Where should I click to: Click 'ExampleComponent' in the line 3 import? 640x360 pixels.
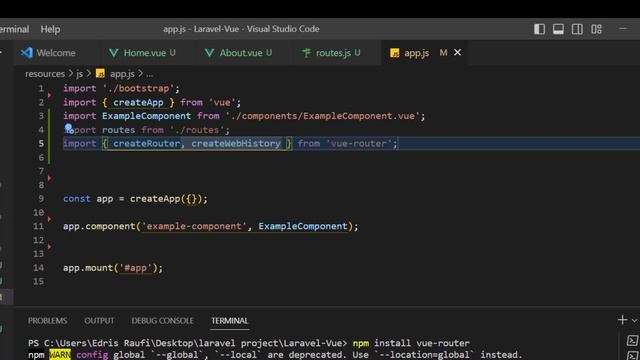tap(147, 116)
